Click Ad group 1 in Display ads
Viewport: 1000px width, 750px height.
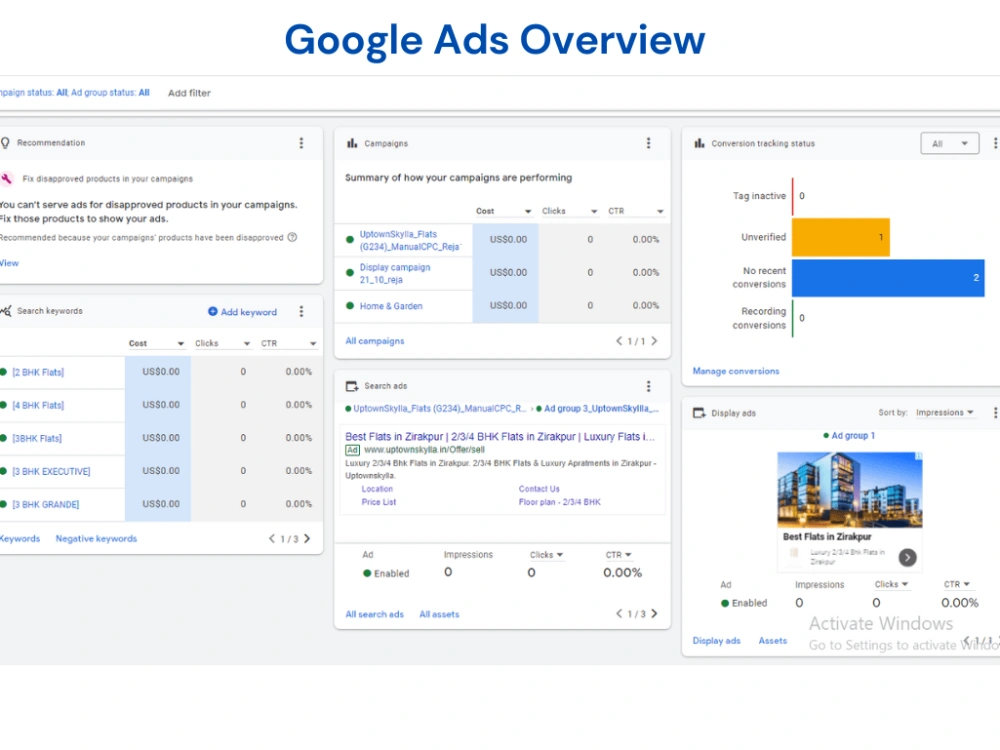pos(853,436)
